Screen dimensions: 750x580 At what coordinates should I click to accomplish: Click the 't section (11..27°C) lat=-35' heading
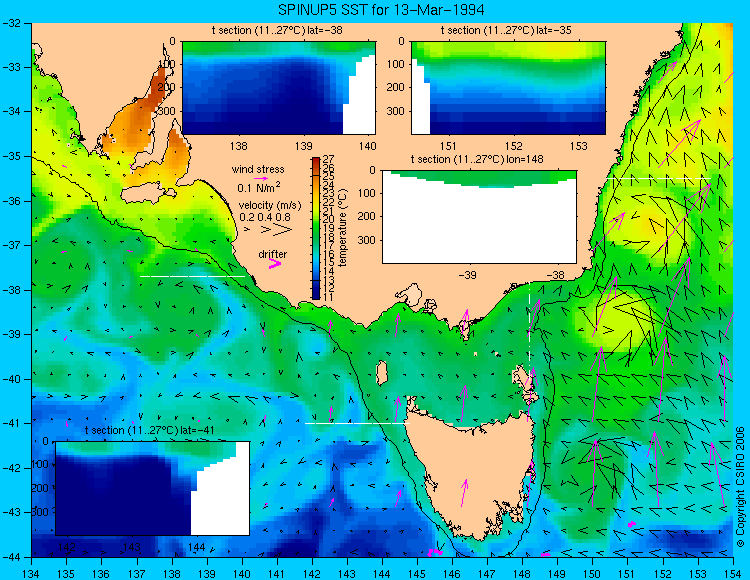(506, 30)
